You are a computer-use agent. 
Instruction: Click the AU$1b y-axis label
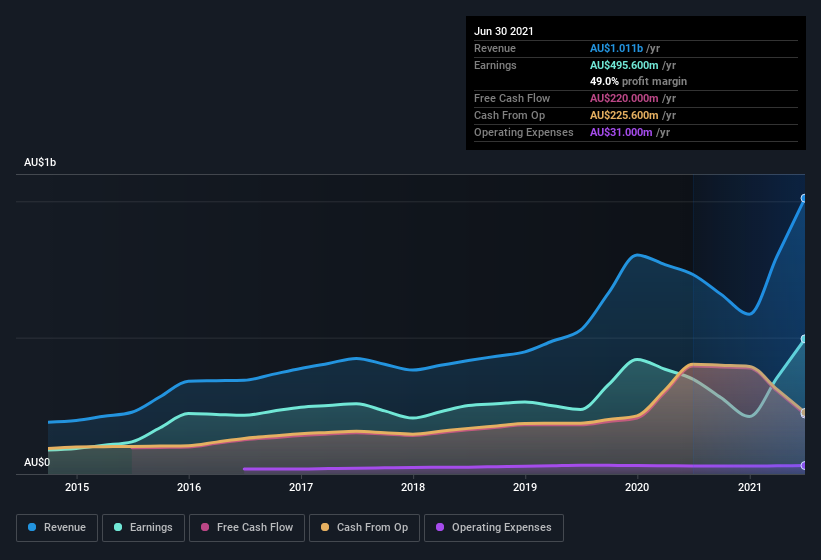40,162
